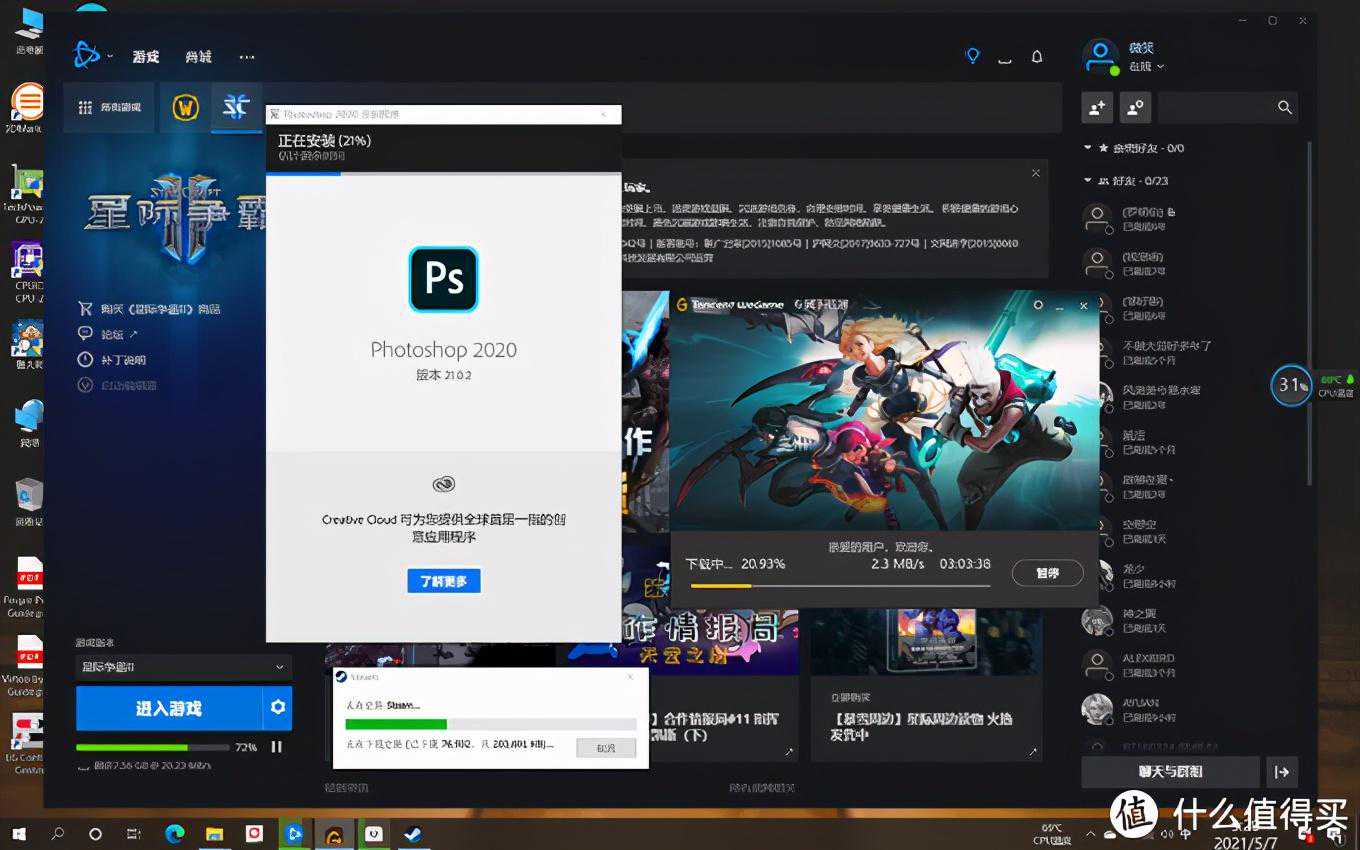Click the 暂停 button in WeGame downloader
1360x850 pixels.
1047,573
